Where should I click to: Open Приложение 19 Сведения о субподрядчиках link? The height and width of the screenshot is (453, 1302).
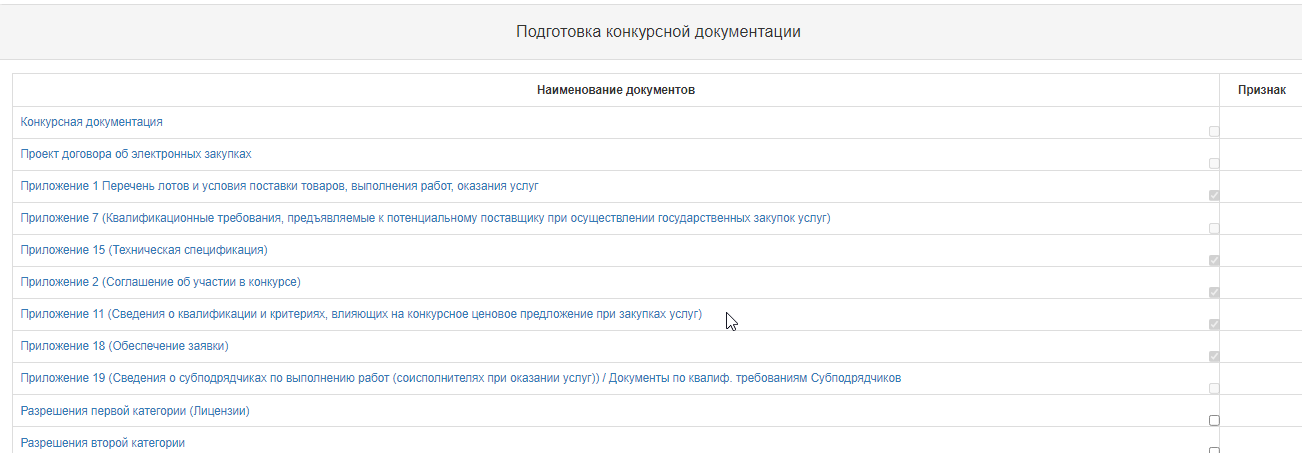[461, 378]
